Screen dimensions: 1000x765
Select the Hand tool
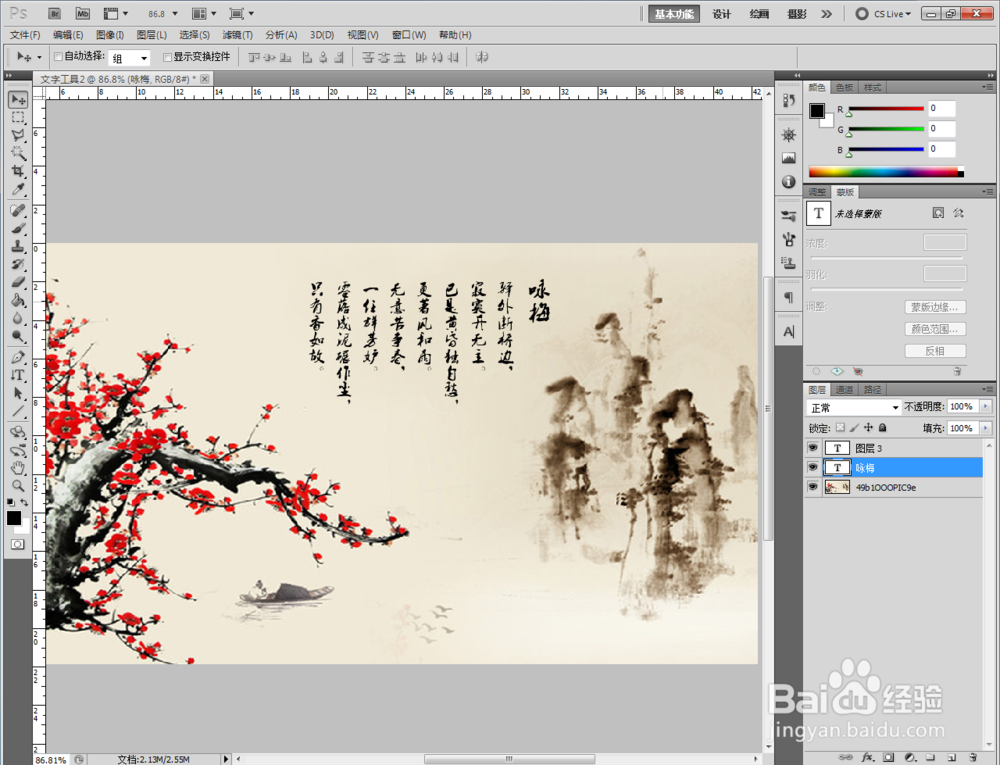coord(18,468)
